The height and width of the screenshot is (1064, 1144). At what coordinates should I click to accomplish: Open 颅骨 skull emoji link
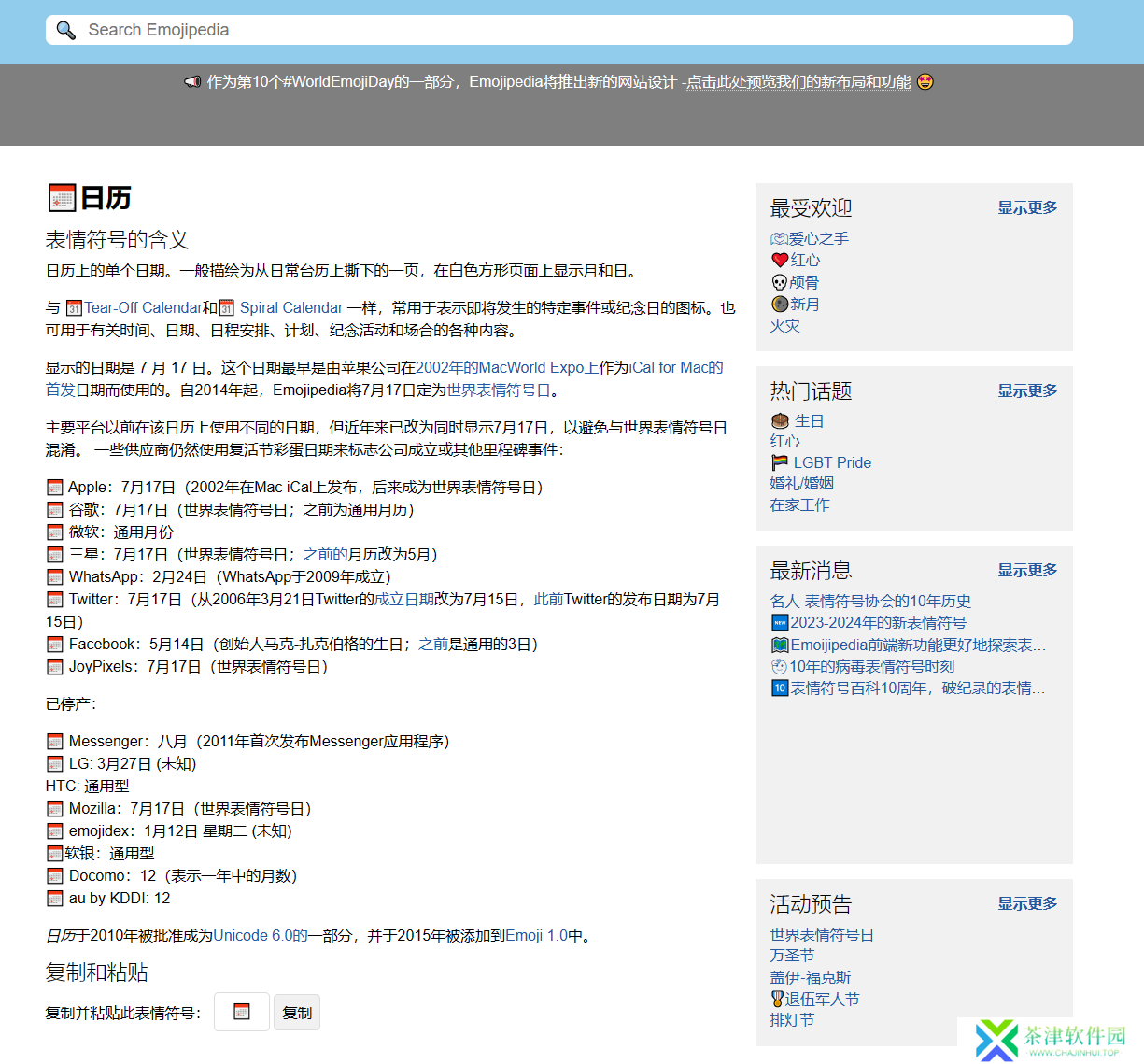pos(804,282)
